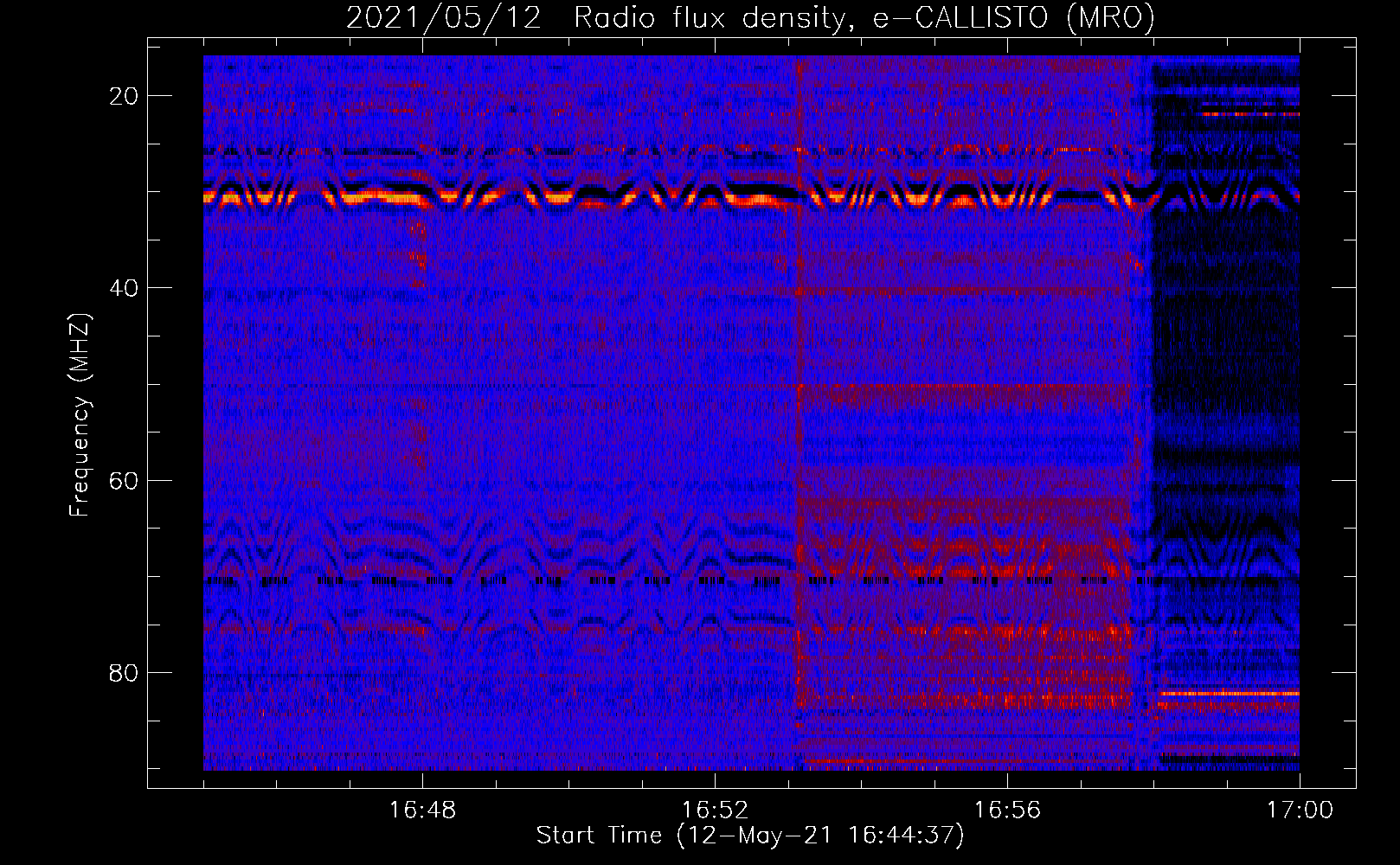Click the plot title '2021/05/12 Radio flux density'
The image size is (1400, 865).
tap(750, 17)
